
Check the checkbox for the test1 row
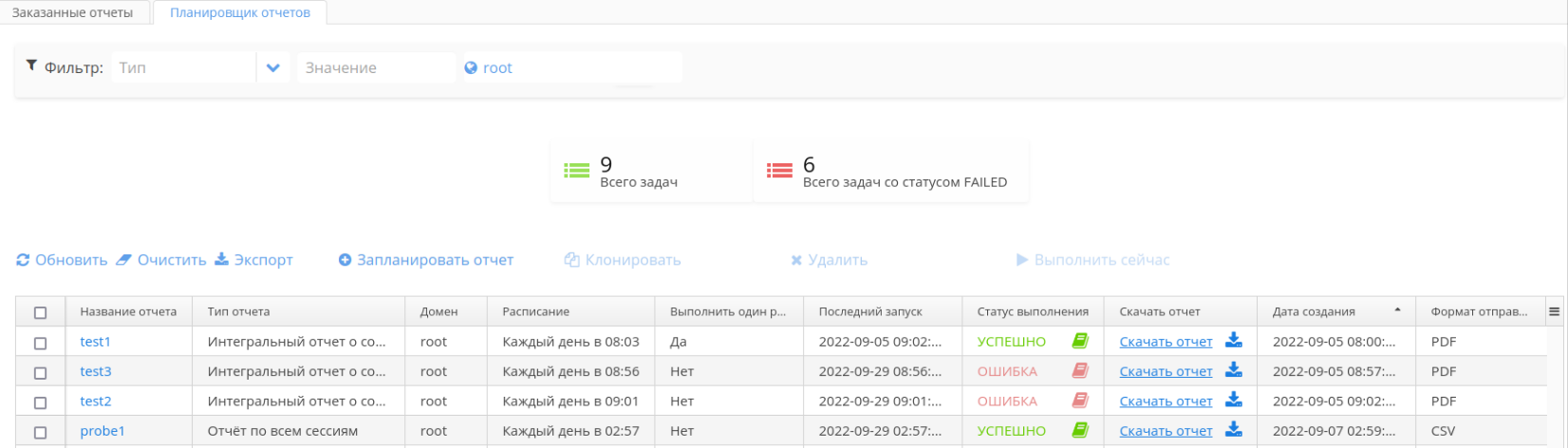[40, 343]
